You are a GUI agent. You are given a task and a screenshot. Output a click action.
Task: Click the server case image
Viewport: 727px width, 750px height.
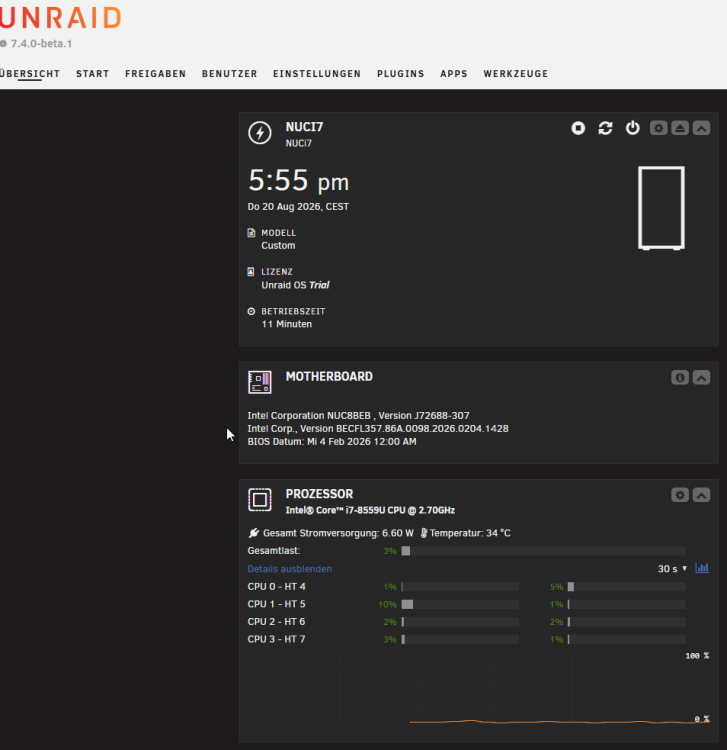(x=661, y=208)
